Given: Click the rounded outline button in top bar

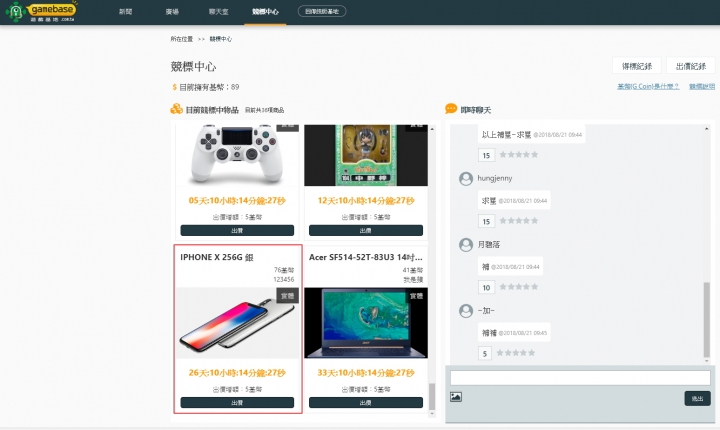Looking at the screenshot, I should click(322, 11).
